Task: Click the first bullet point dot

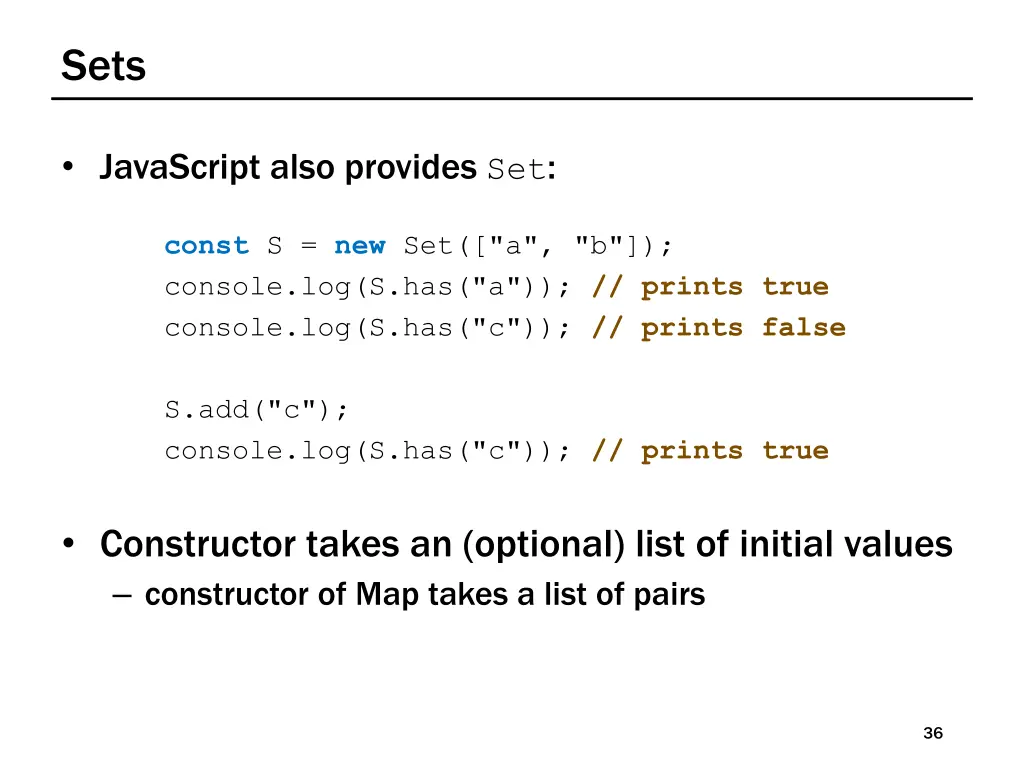Action: [68, 167]
